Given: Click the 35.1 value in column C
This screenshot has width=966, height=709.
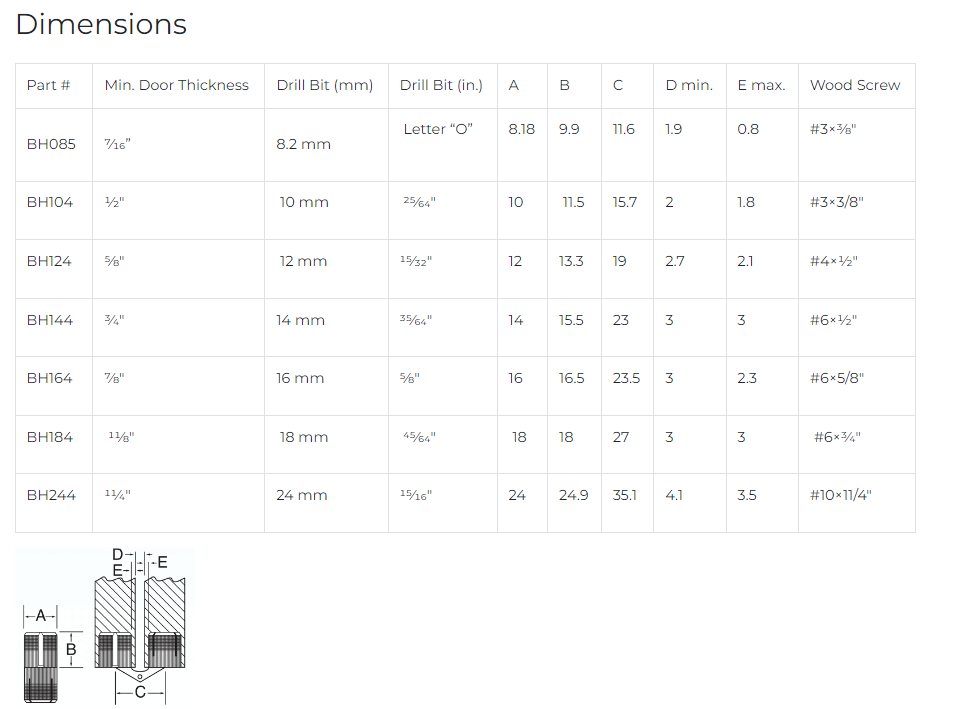Looking at the screenshot, I should [625, 495].
